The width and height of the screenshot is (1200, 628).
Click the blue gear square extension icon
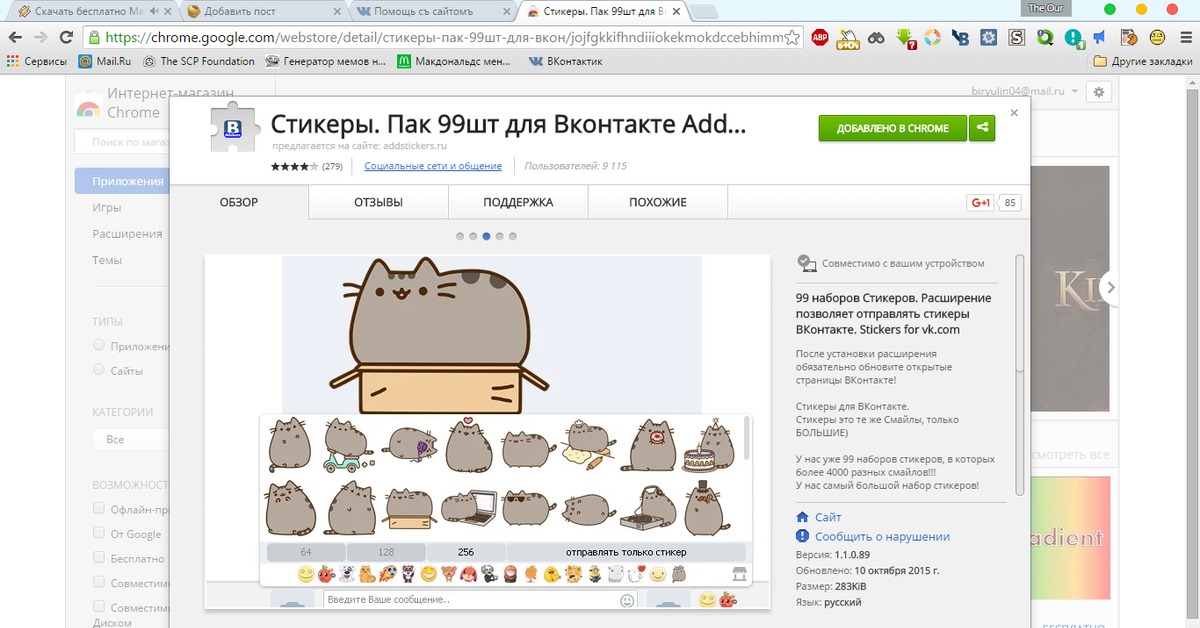pos(989,38)
